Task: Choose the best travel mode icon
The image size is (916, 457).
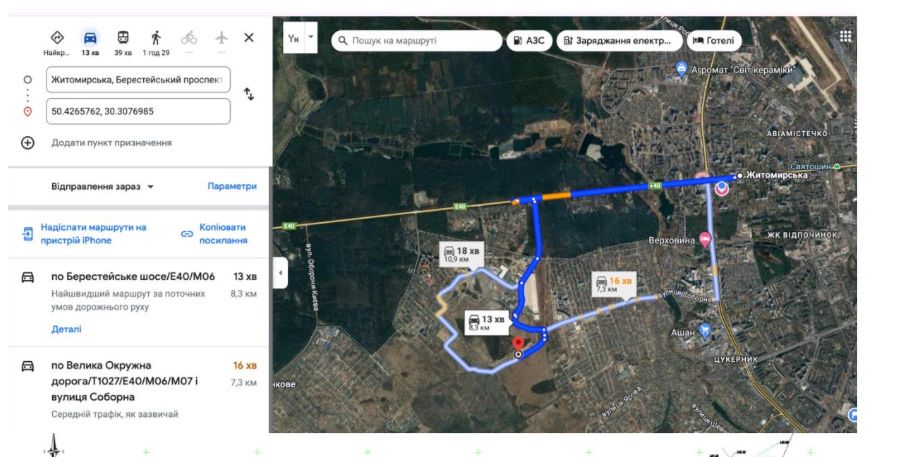Action: 57,37
